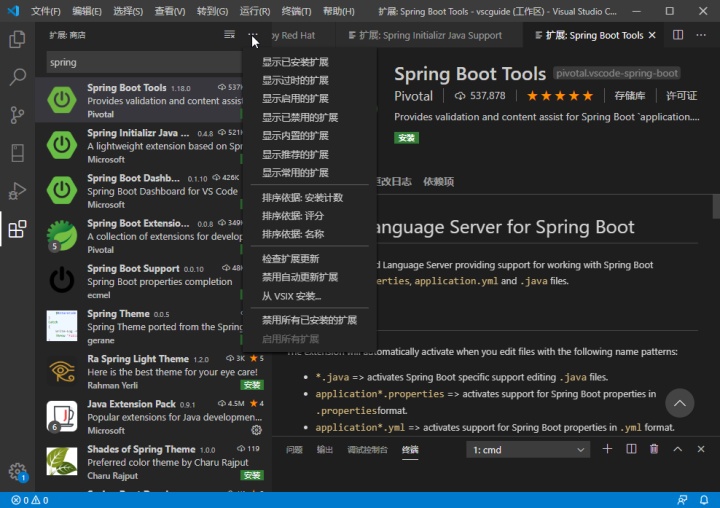Screen dimensions: 720x508
Task: Kill the terminal with trash icon
Action: (x=654, y=449)
